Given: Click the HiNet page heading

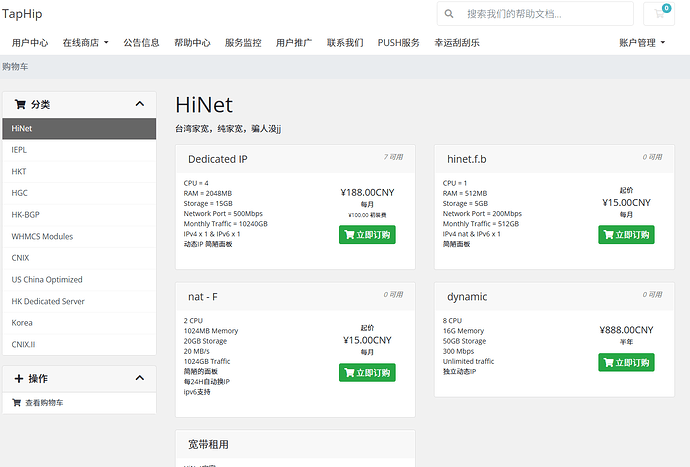Looking at the screenshot, I should [204, 105].
